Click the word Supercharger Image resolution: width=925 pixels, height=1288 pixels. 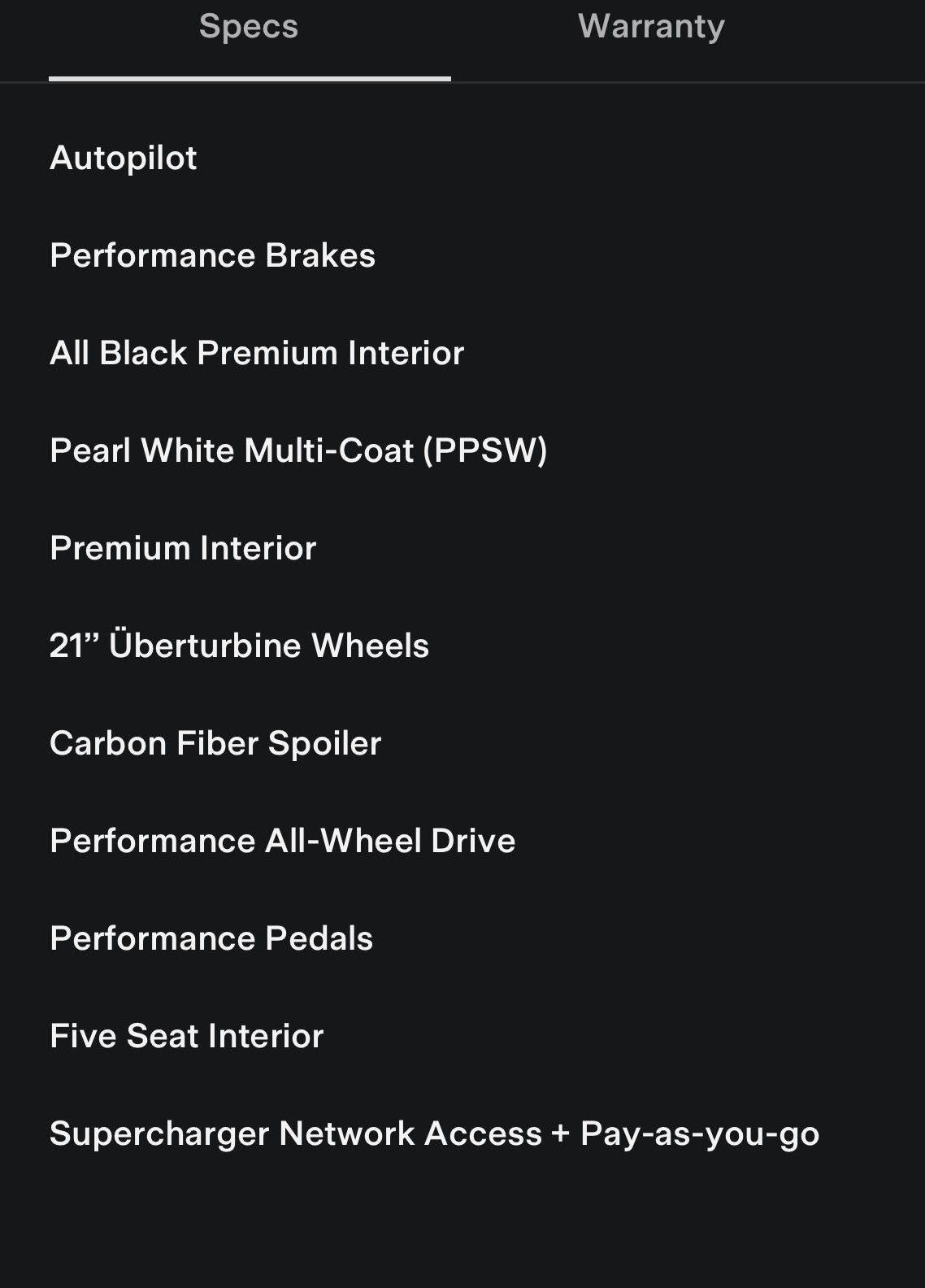point(159,1134)
